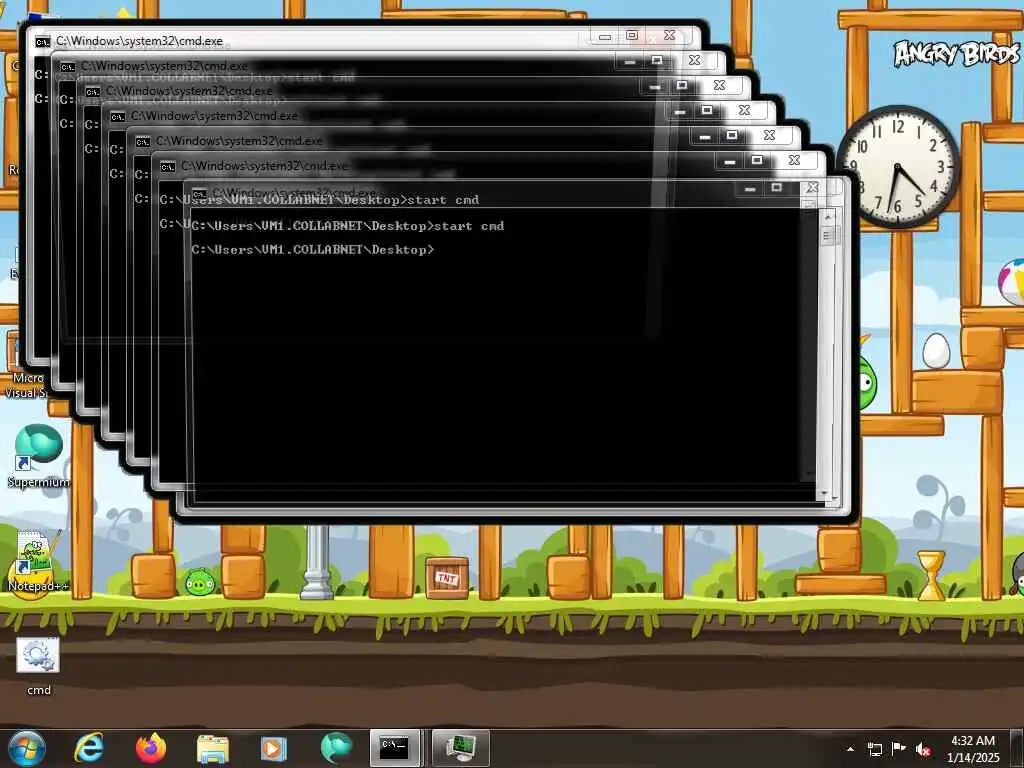Maximize the frontmost cmd window
Viewport: 1024px width, 768px height.
776,188
